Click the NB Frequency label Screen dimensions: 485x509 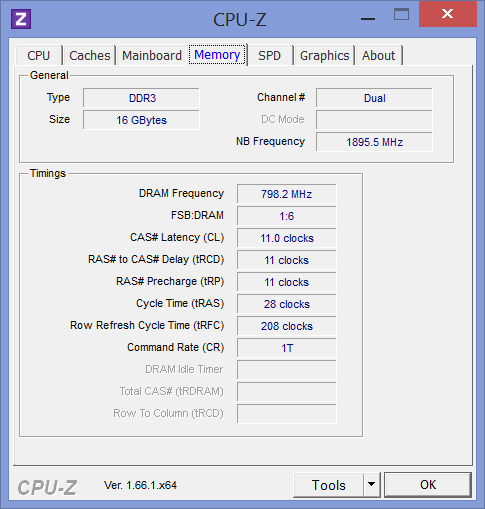(270, 141)
